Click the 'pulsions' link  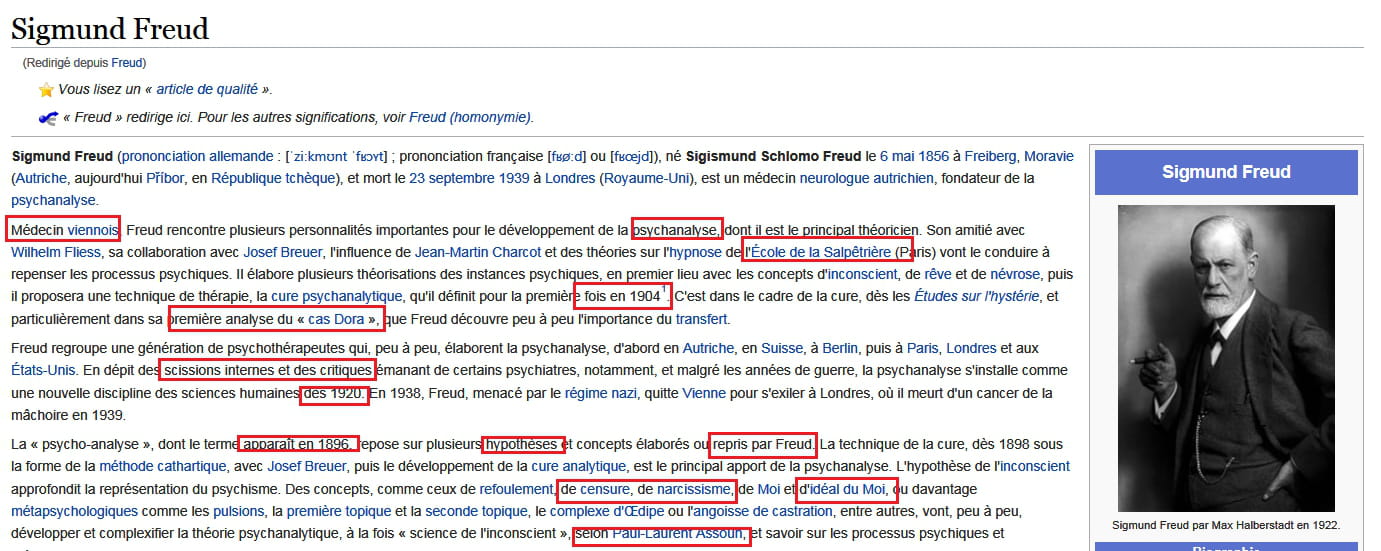click(x=237, y=511)
